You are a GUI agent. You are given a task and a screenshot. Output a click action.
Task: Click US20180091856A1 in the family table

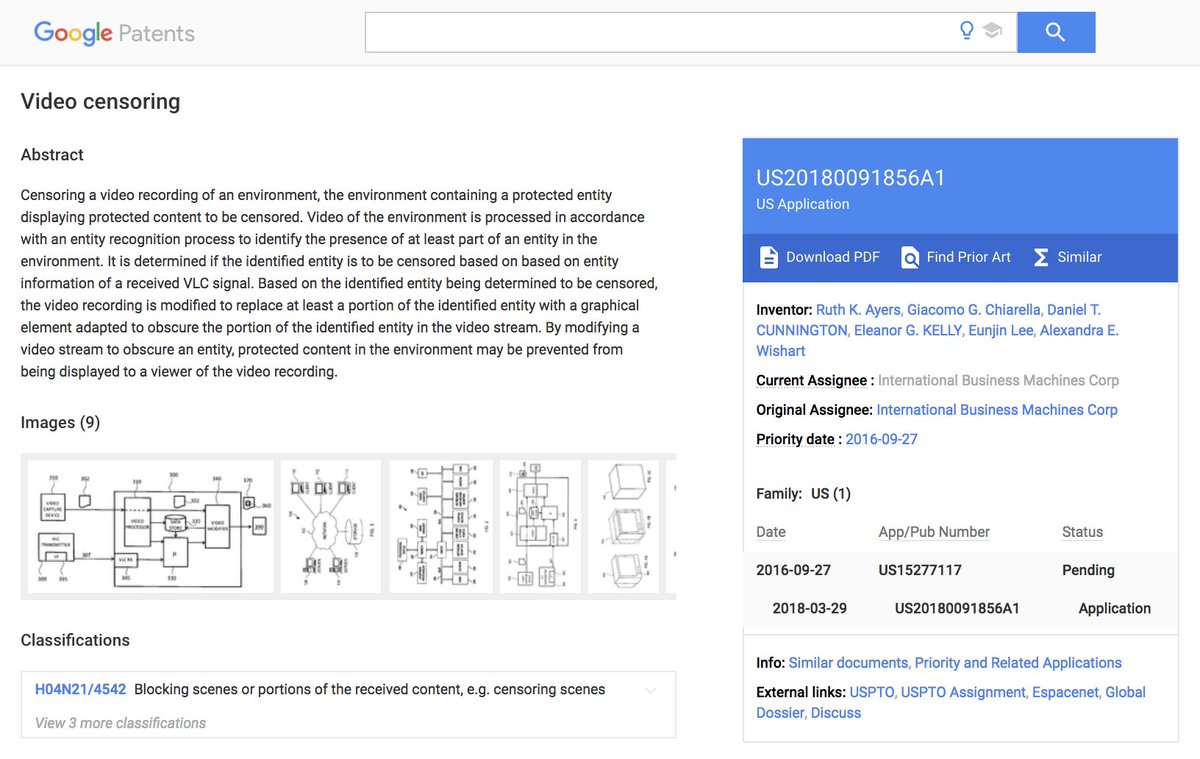(957, 608)
